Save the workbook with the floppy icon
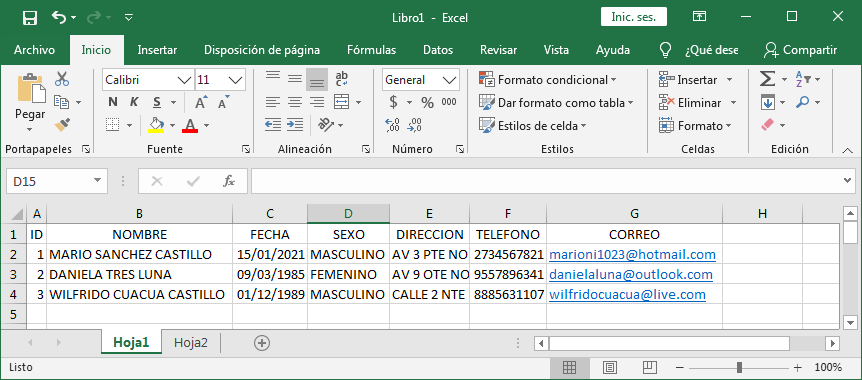The width and height of the screenshot is (862, 380). [x=30, y=17]
